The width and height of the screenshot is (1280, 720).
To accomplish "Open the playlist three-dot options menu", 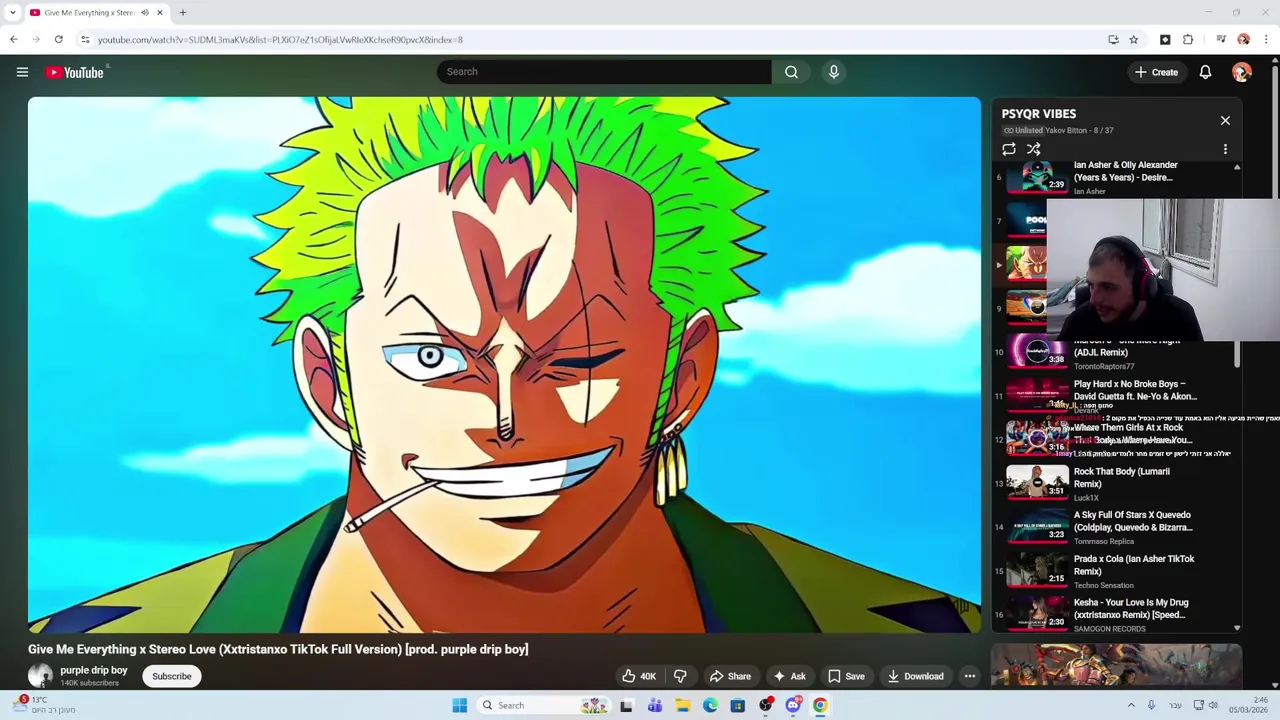I will pyautogui.click(x=1225, y=149).
